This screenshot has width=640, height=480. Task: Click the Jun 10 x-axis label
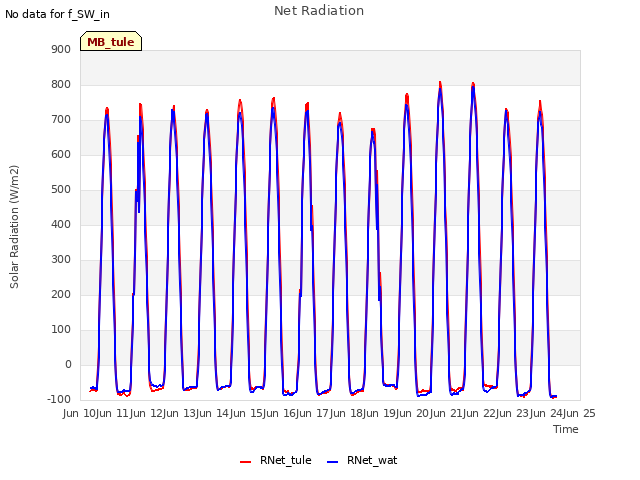click(80, 413)
